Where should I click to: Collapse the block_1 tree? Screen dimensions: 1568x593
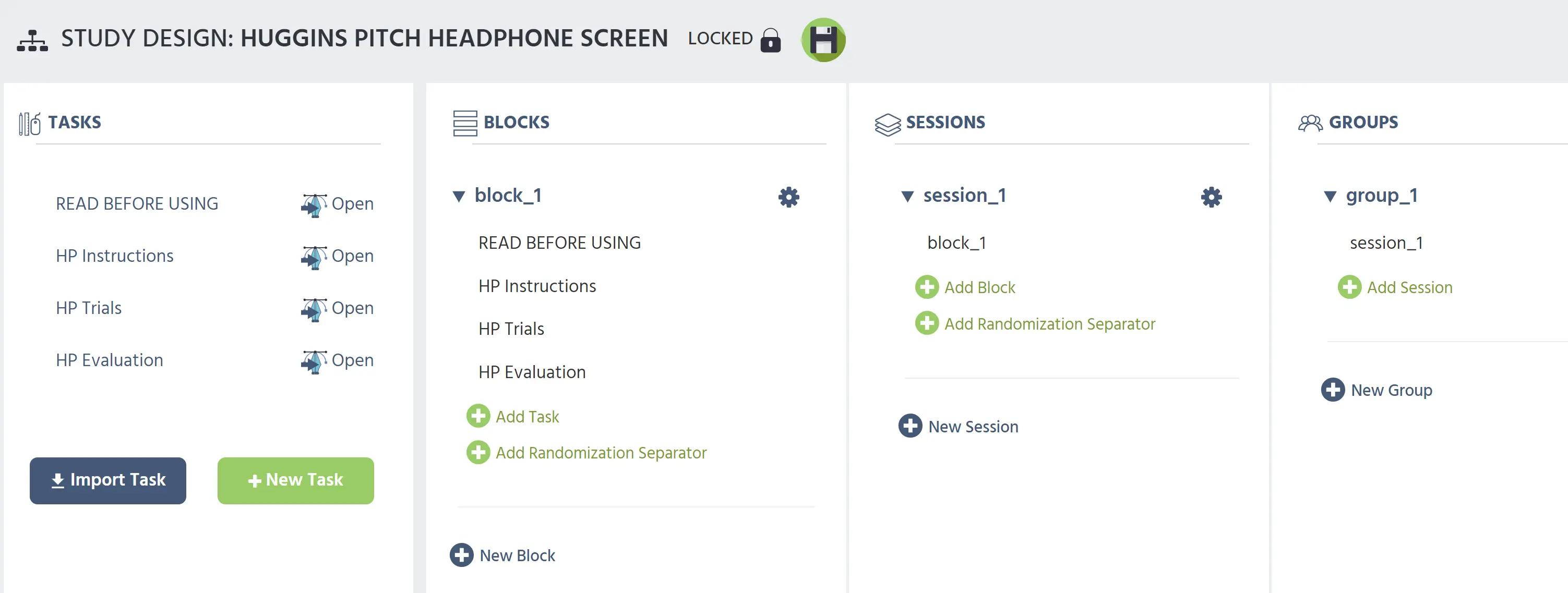coord(458,196)
